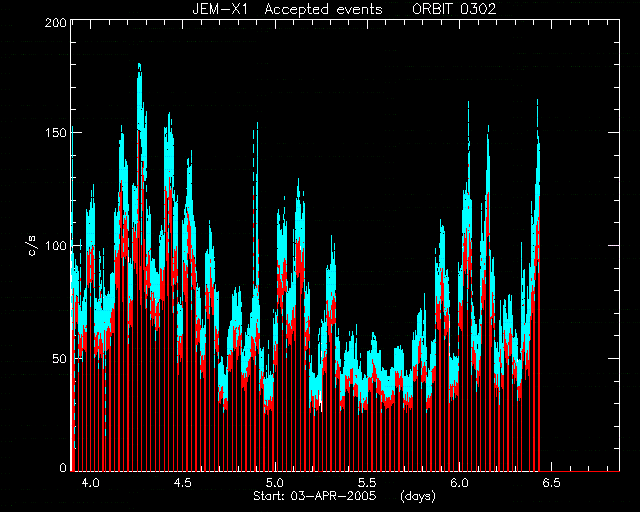Click the 6.0 x-axis tick label
This screenshot has height=512, width=640.
[459, 483]
